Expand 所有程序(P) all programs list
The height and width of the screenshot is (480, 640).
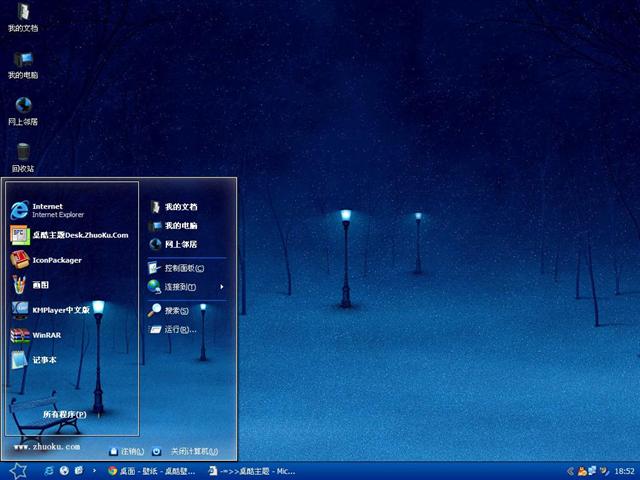click(64, 414)
